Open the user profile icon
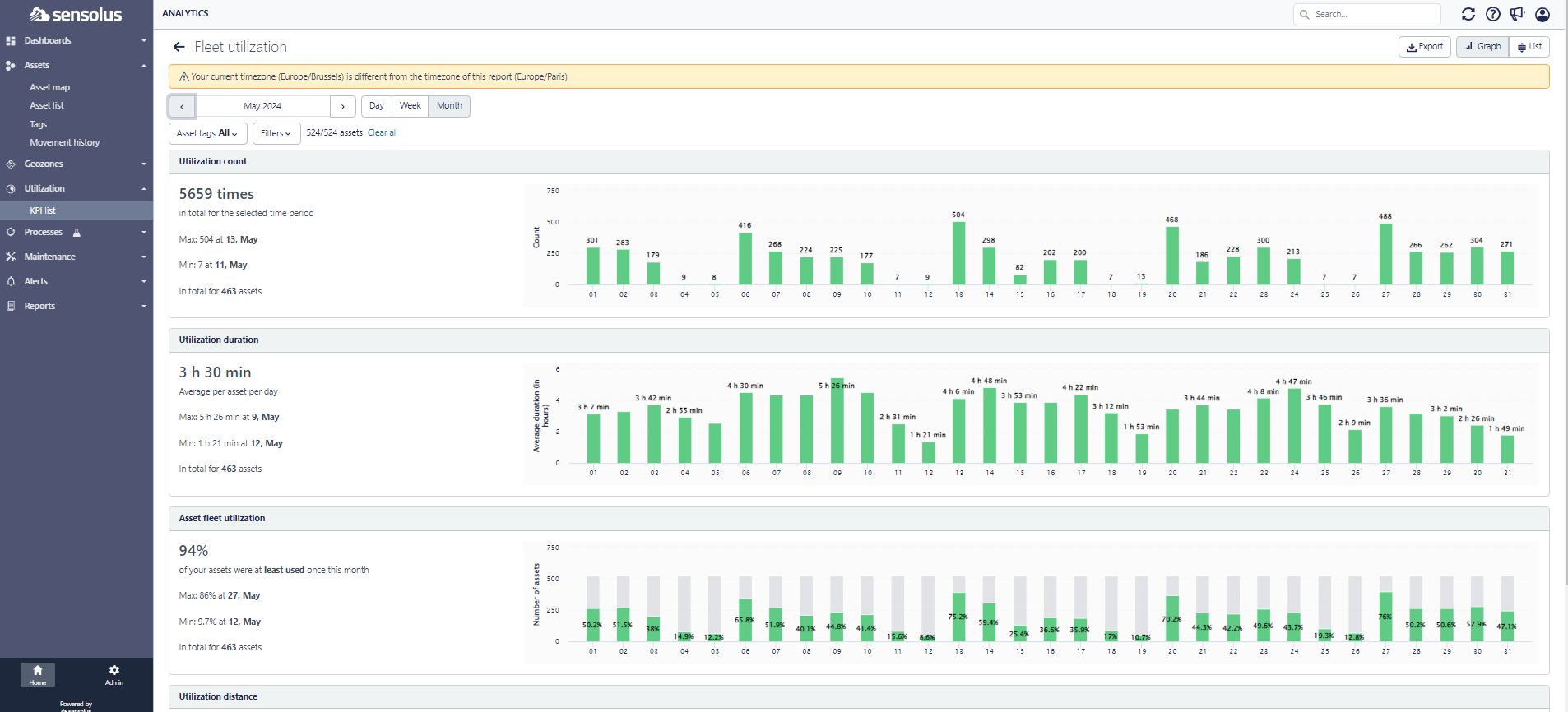The height and width of the screenshot is (712, 1568). (1542, 14)
